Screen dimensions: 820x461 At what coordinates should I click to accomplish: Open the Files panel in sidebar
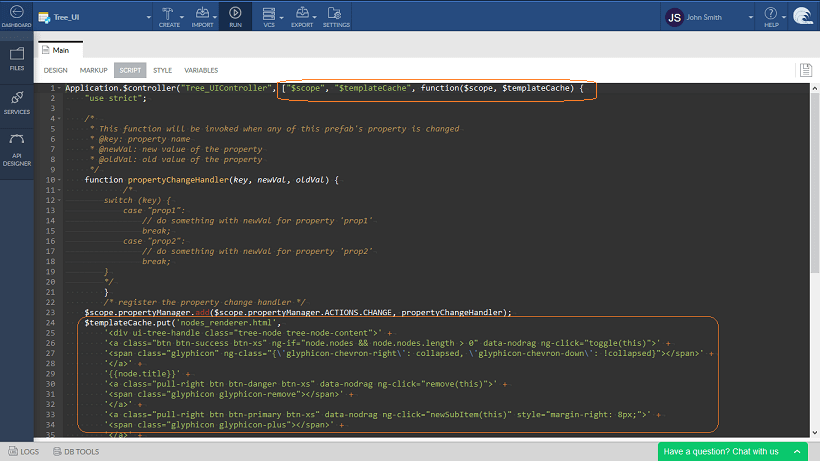(17, 58)
